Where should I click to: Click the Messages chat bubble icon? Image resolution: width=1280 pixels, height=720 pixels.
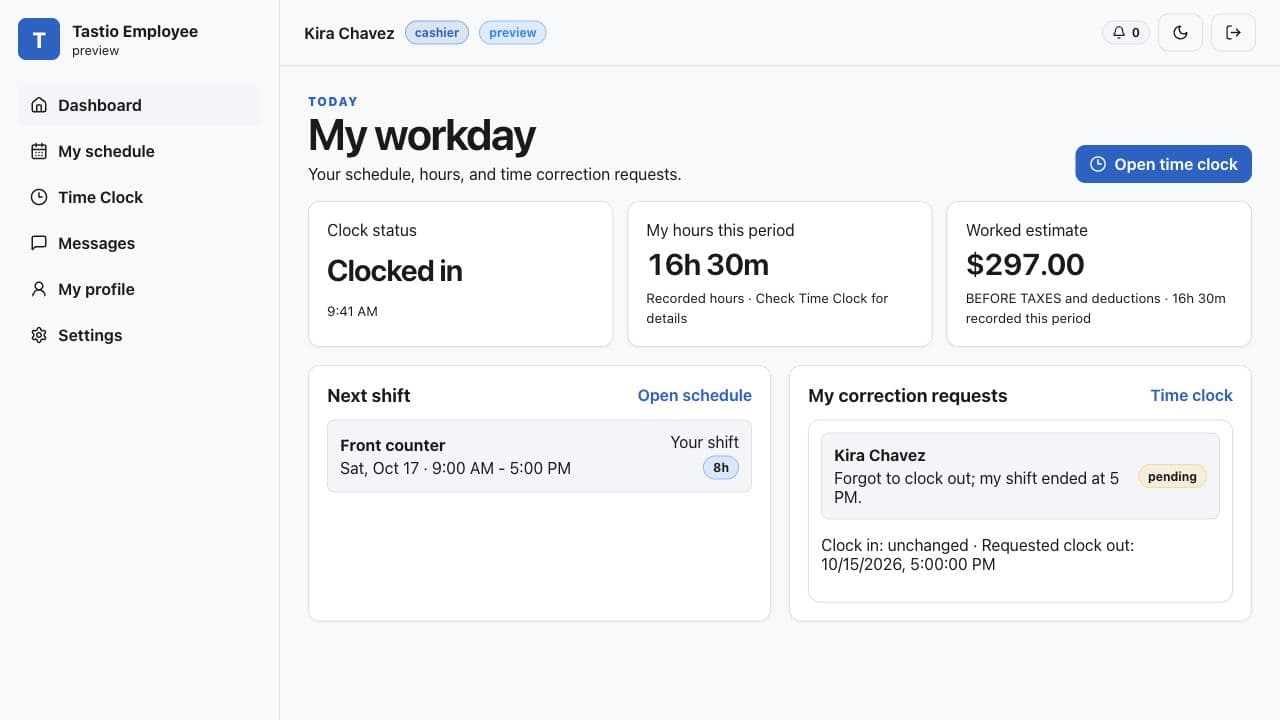point(39,243)
